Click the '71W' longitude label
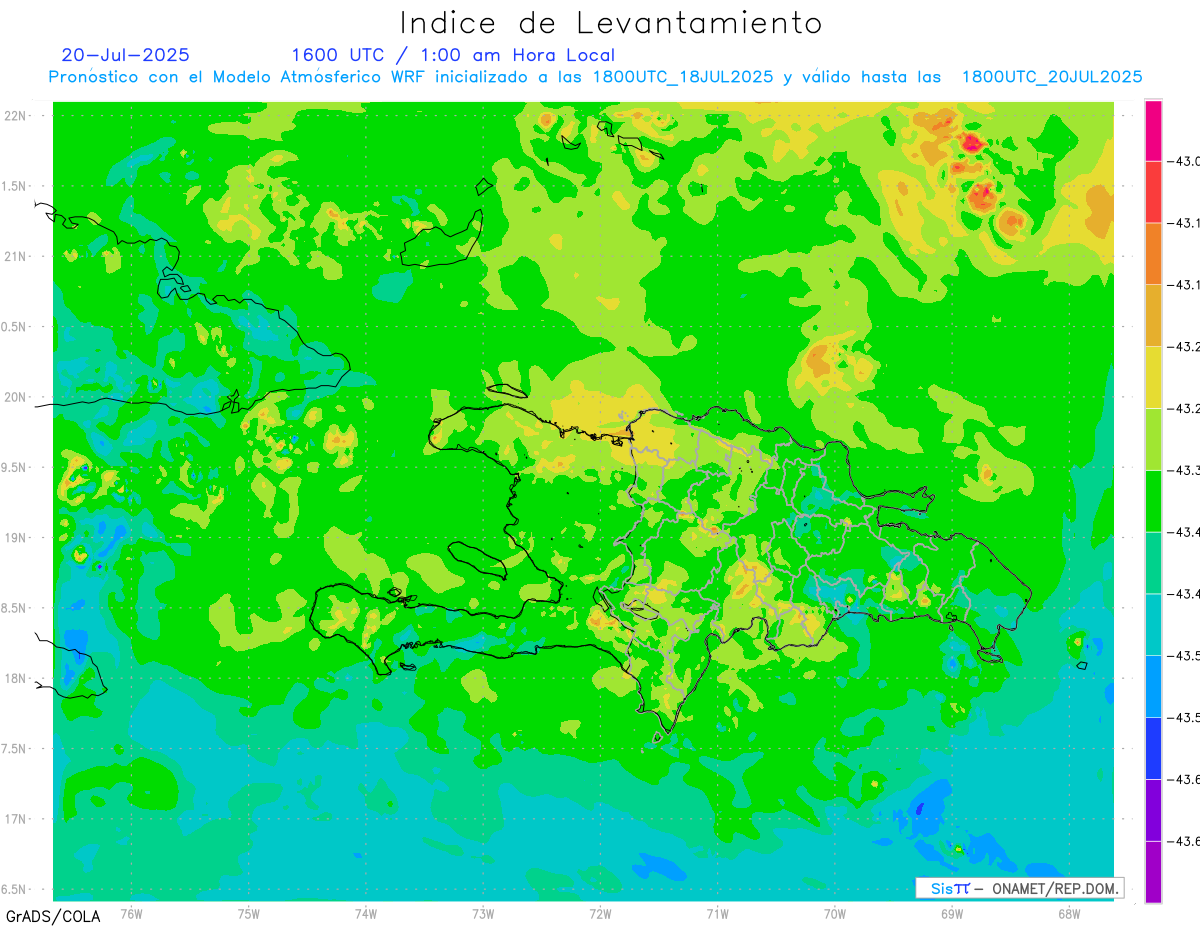The width and height of the screenshot is (1200, 927). [x=717, y=914]
